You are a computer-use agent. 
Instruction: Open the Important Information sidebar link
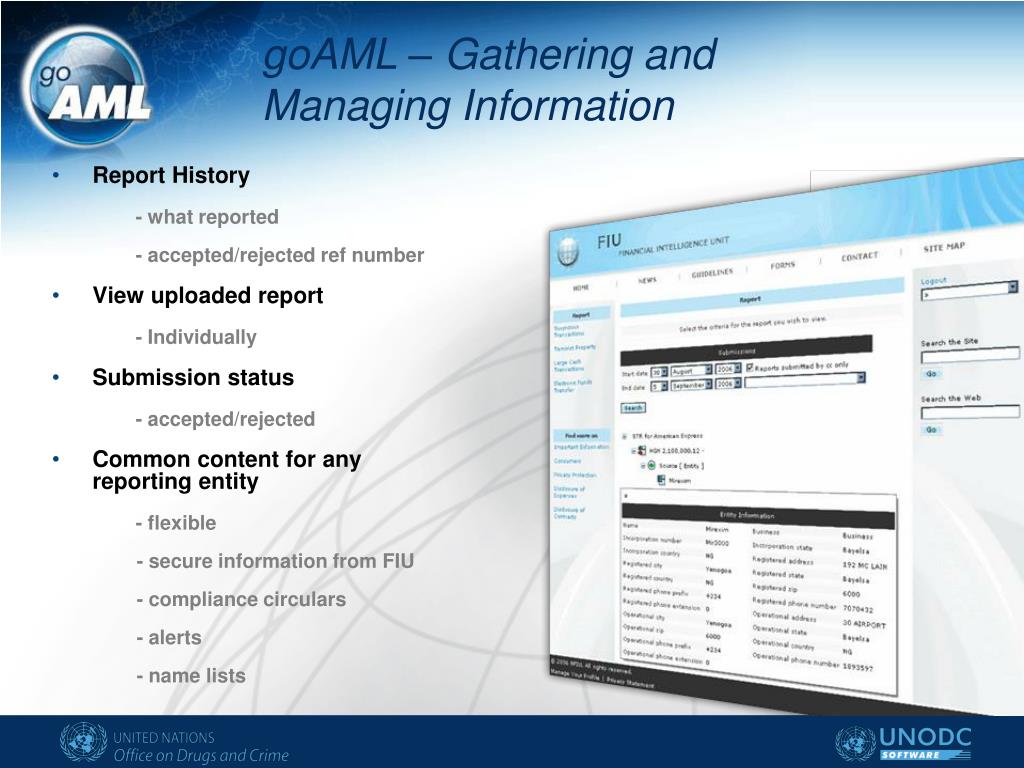pyautogui.click(x=581, y=447)
